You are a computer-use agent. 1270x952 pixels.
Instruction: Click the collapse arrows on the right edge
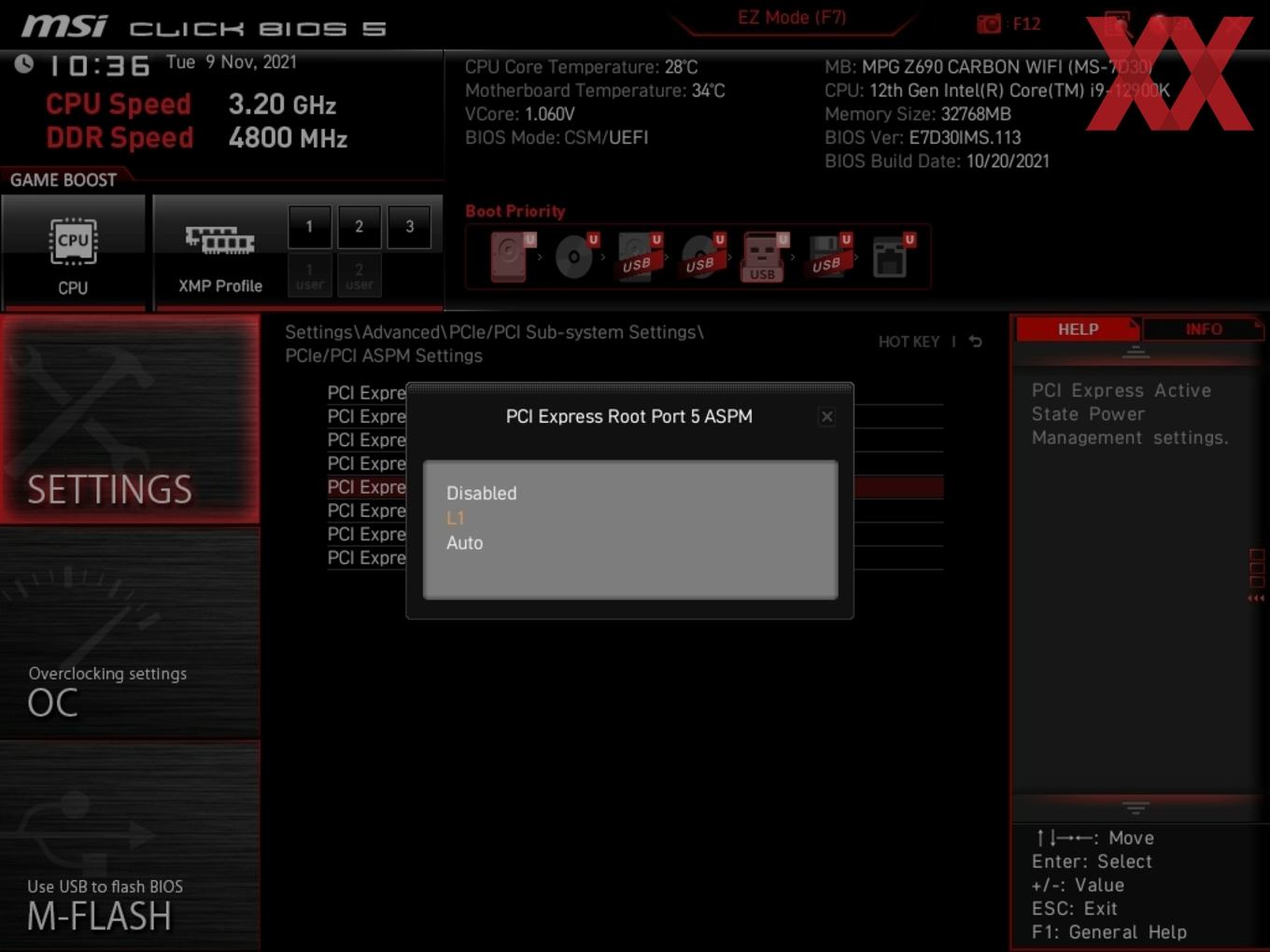(1256, 598)
